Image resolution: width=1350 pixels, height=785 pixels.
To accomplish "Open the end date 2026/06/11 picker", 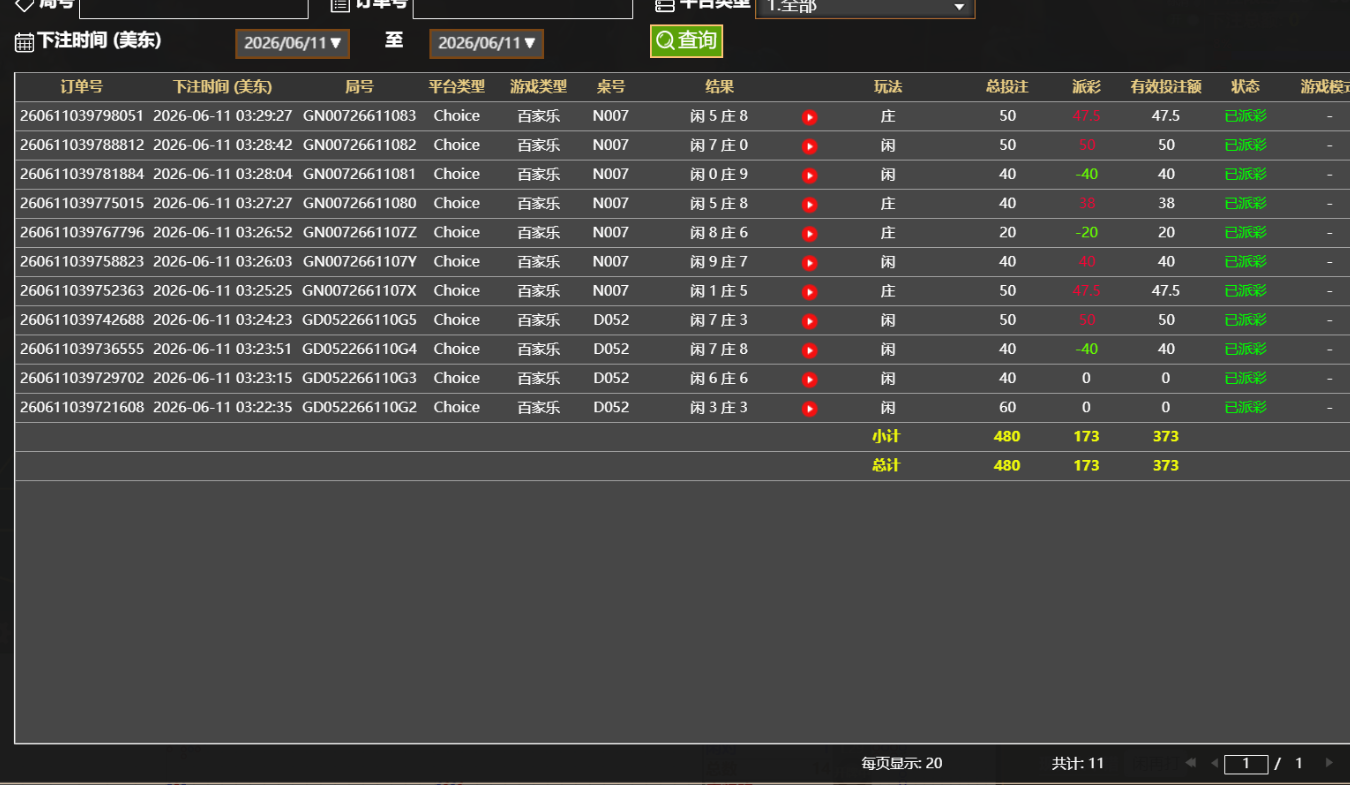I will (x=486, y=43).
